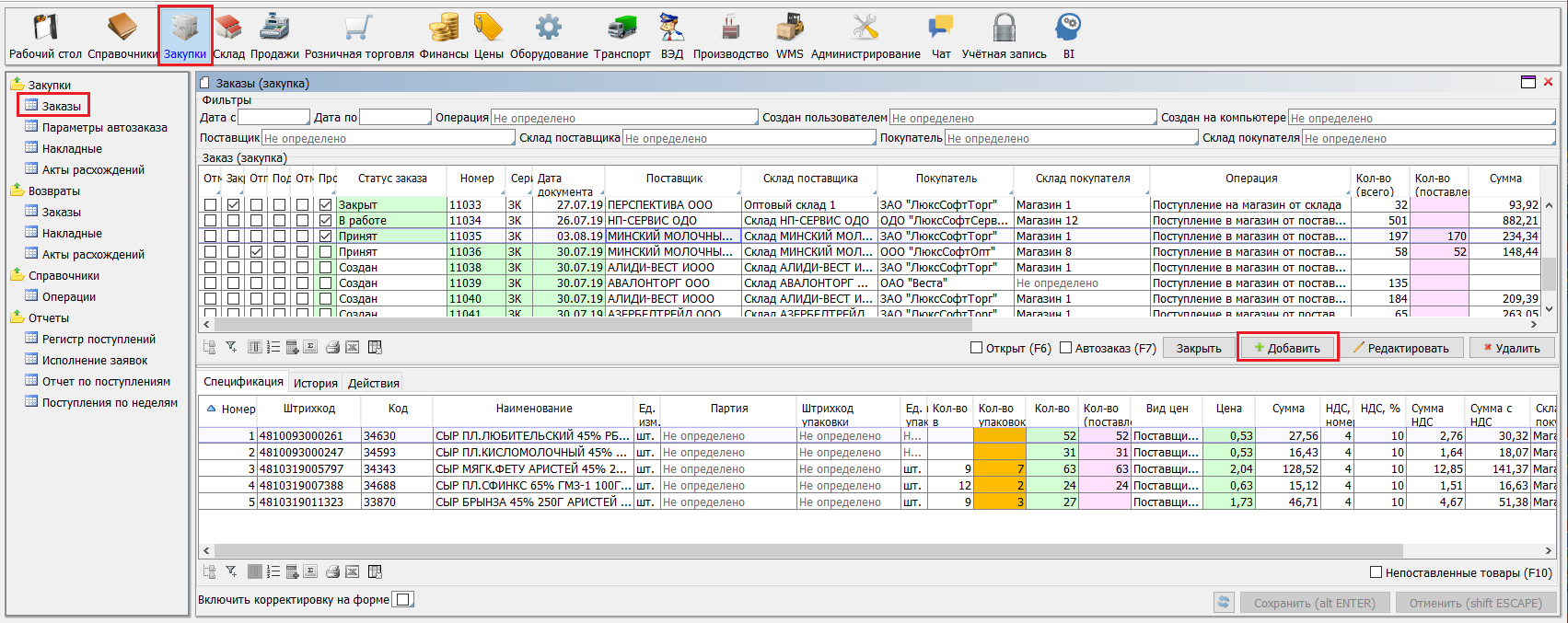Screen dimensions: 1568x623
Task: Click the orders table horizontal scrollbar
Action: tap(593, 324)
